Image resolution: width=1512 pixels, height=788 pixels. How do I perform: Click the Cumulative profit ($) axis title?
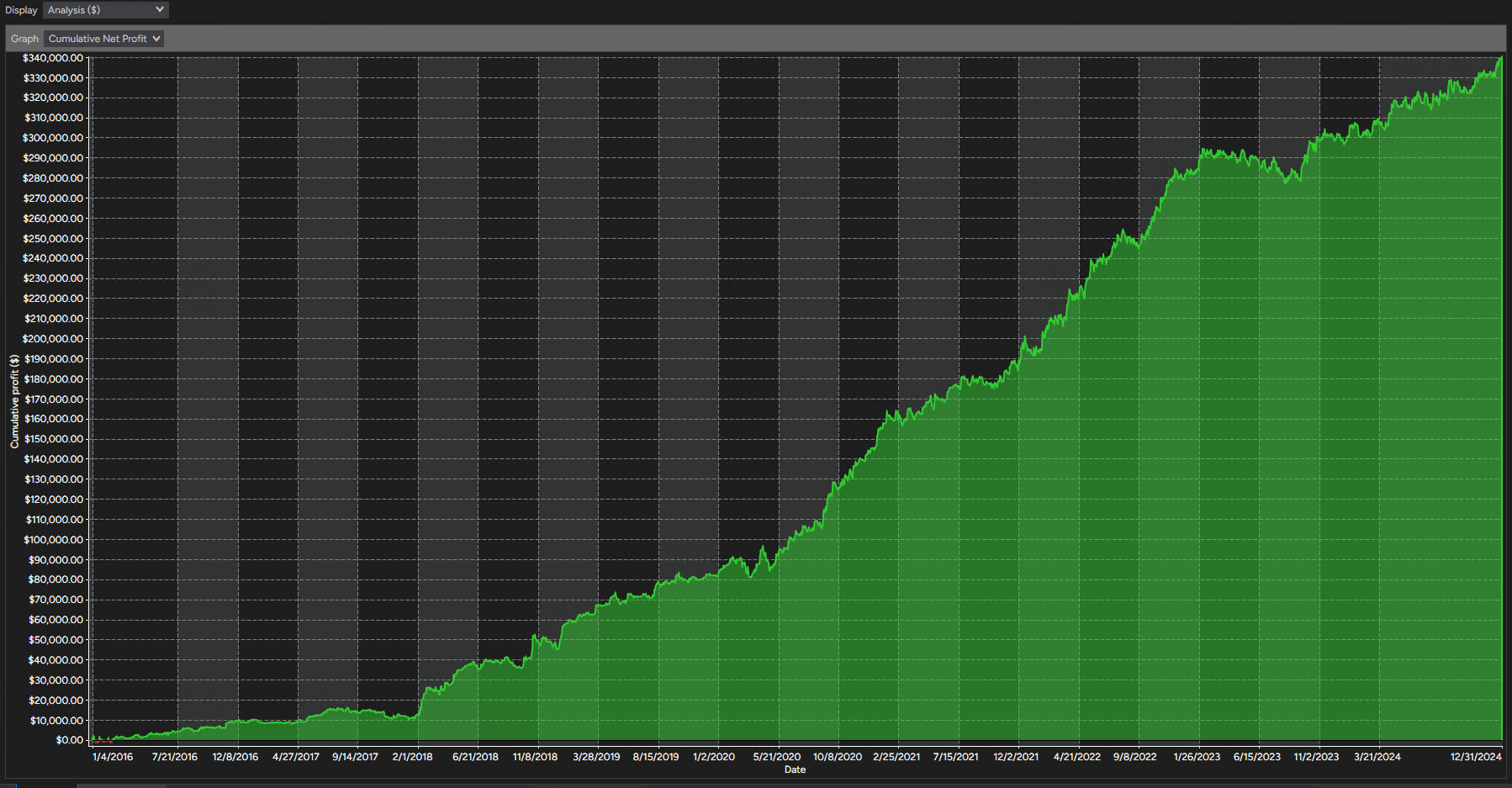14,401
